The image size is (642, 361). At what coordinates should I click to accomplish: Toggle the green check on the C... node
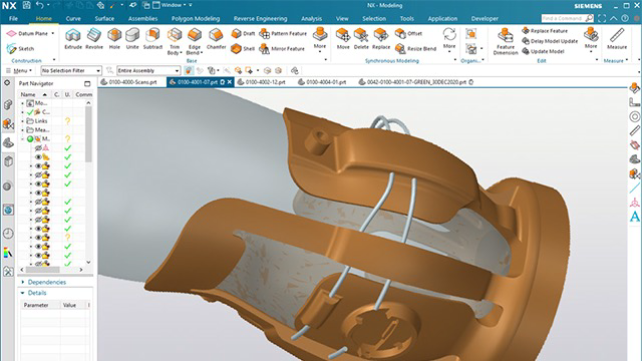(30, 112)
